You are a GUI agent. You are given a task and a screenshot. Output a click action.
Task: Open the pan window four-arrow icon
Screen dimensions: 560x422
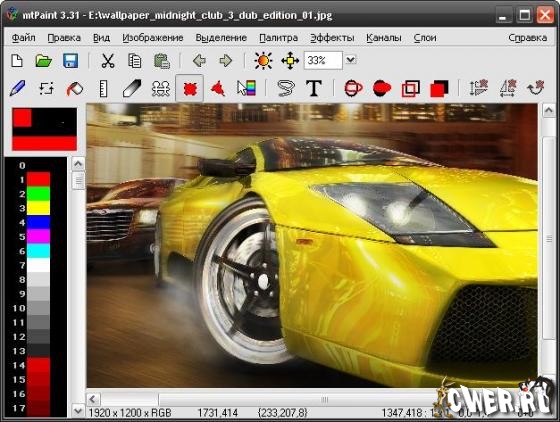coord(290,60)
